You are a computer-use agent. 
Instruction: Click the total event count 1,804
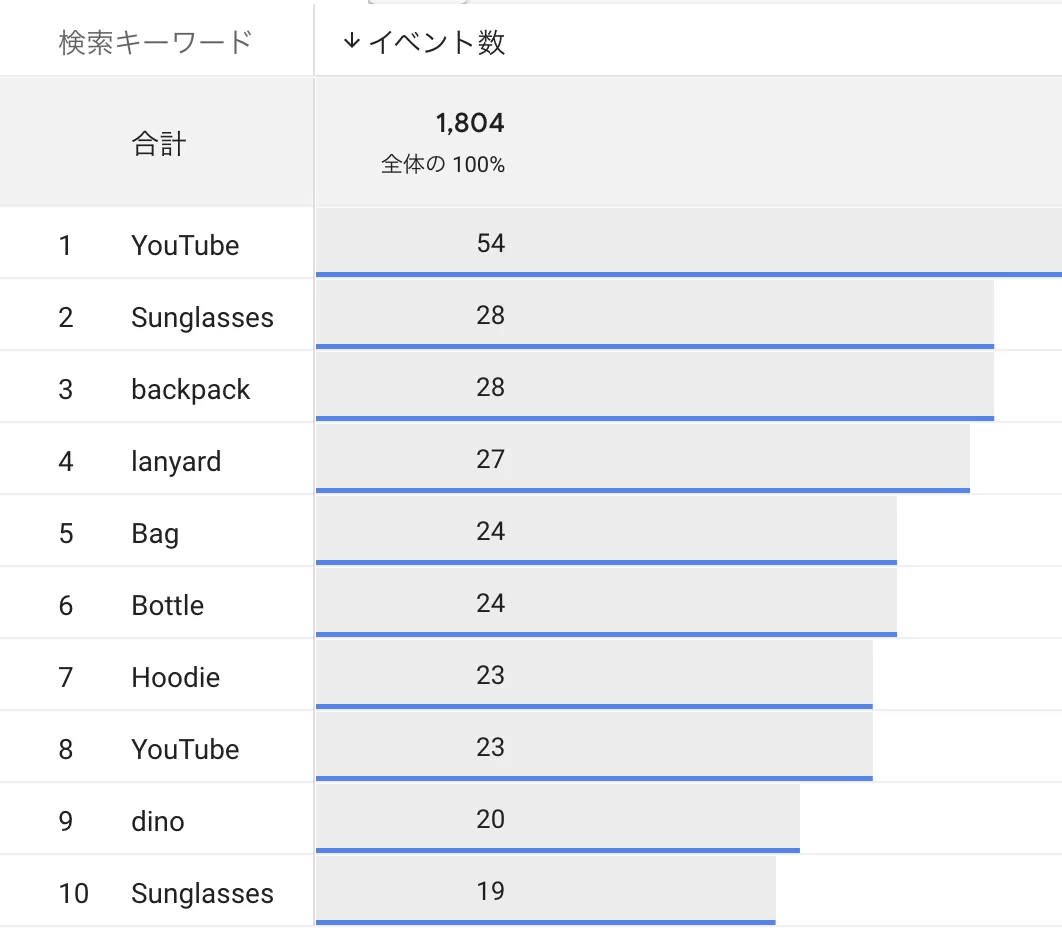coord(470,123)
